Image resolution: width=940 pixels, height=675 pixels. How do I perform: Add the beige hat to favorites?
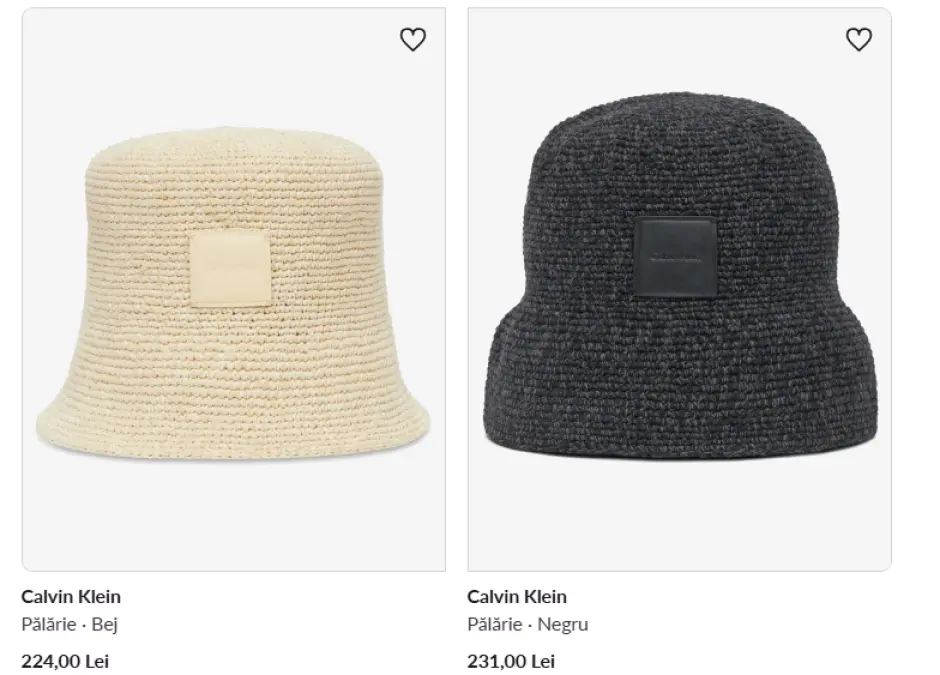[x=413, y=40]
